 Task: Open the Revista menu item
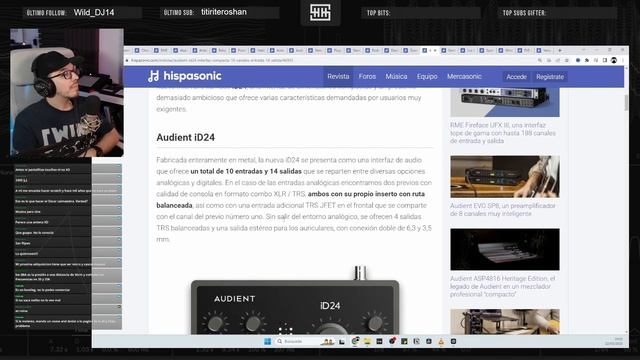338,76
